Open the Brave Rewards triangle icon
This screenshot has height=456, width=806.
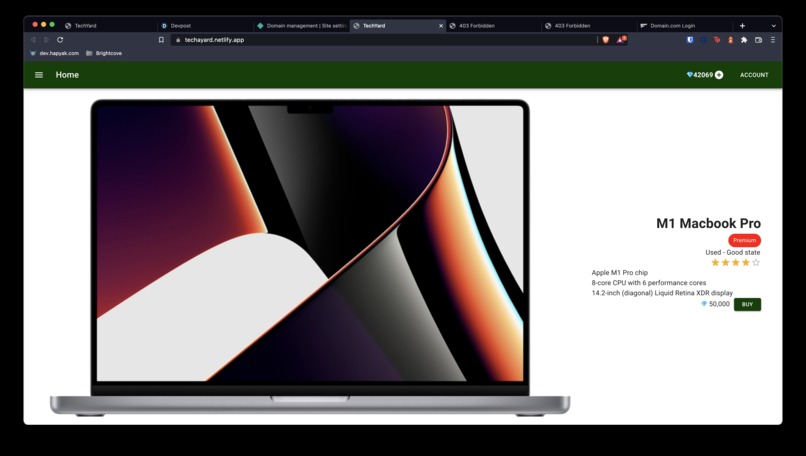point(621,40)
